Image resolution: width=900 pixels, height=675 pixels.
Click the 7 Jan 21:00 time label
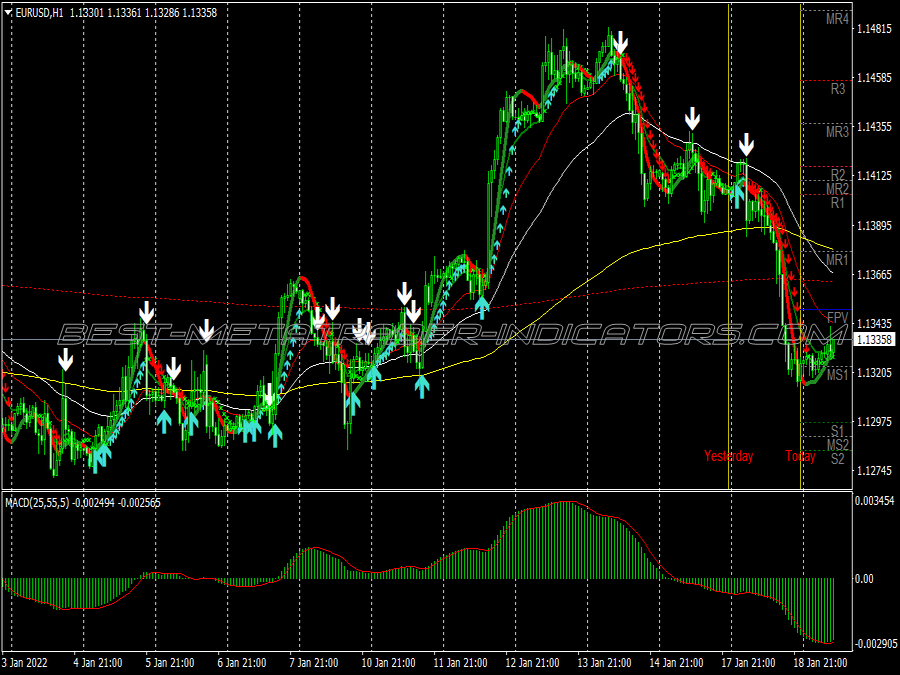(x=313, y=663)
